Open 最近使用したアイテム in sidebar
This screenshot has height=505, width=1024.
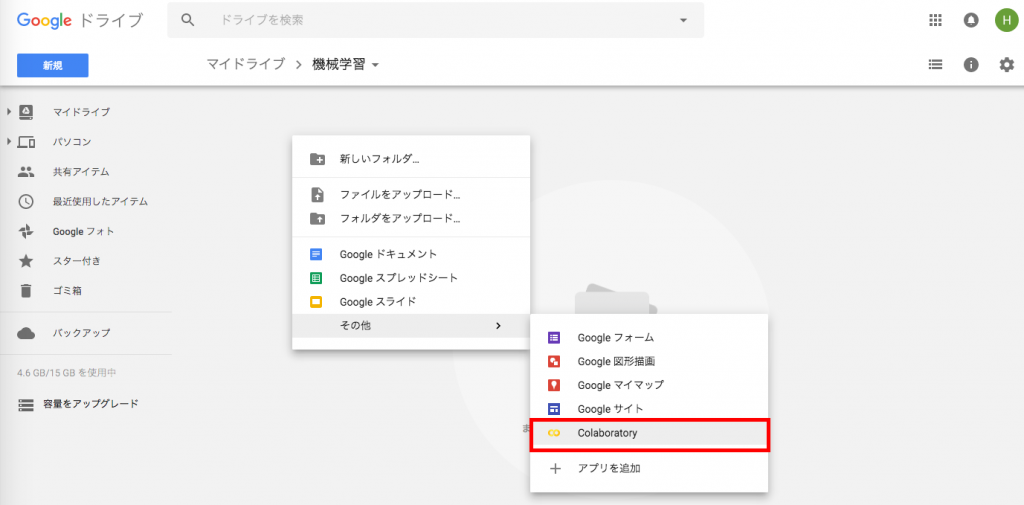[x=100, y=201]
